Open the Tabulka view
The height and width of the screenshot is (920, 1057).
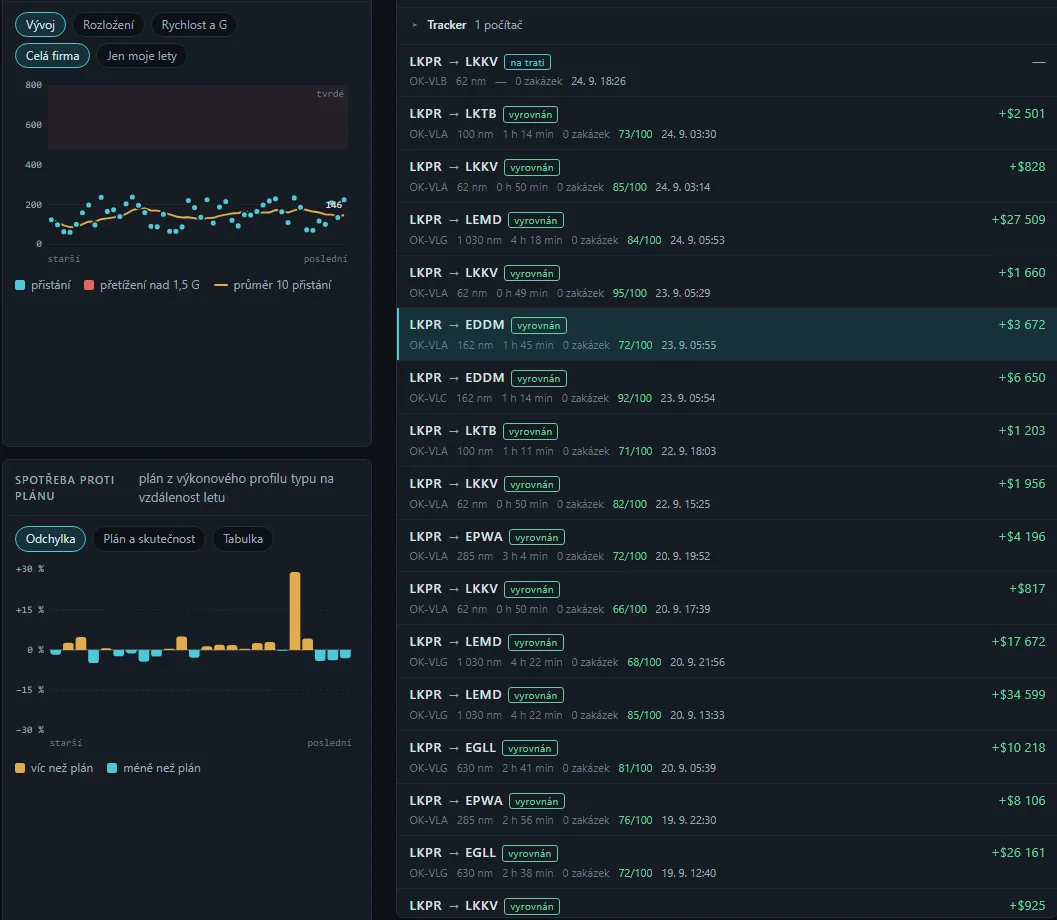243,539
